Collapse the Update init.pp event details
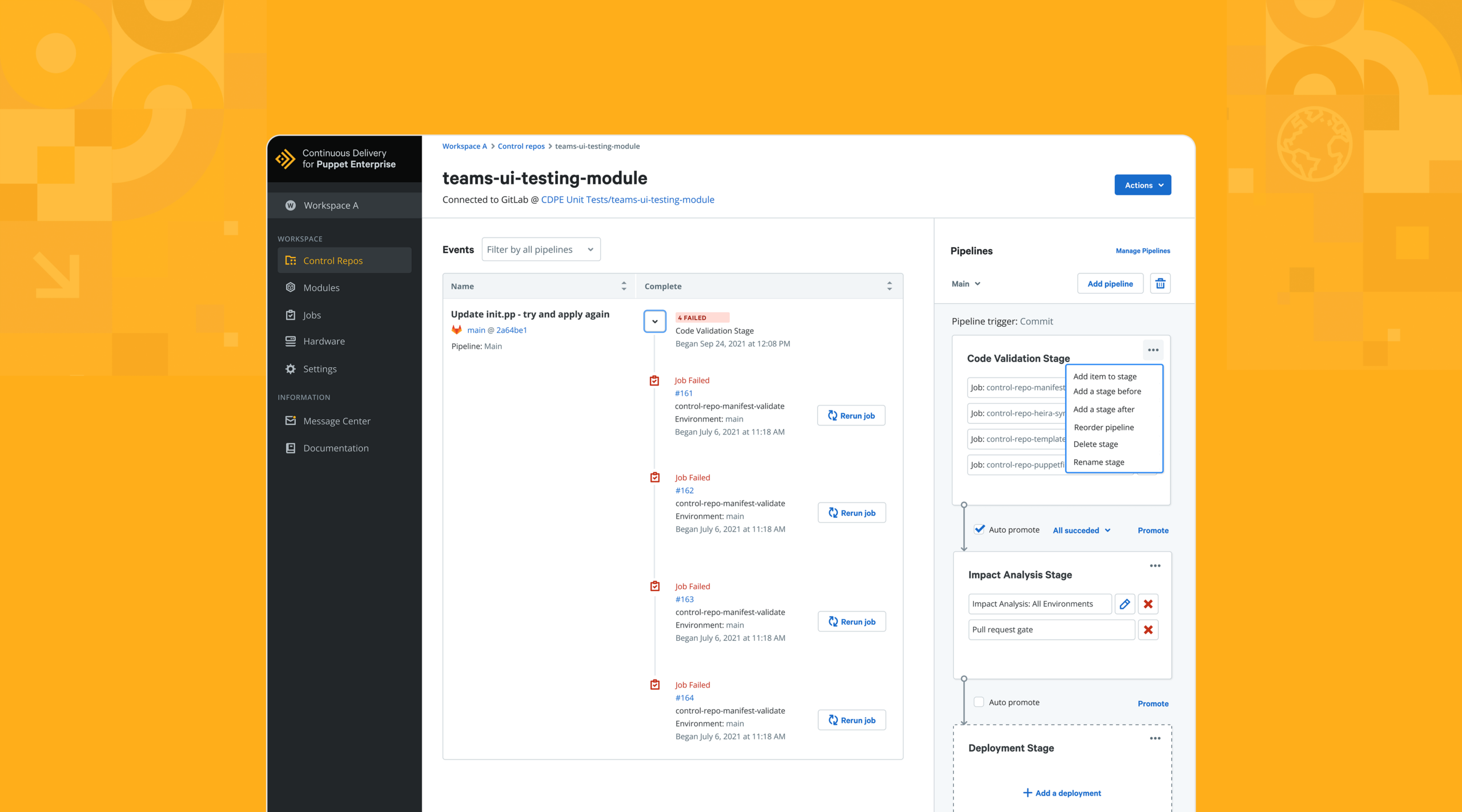 [x=655, y=321]
